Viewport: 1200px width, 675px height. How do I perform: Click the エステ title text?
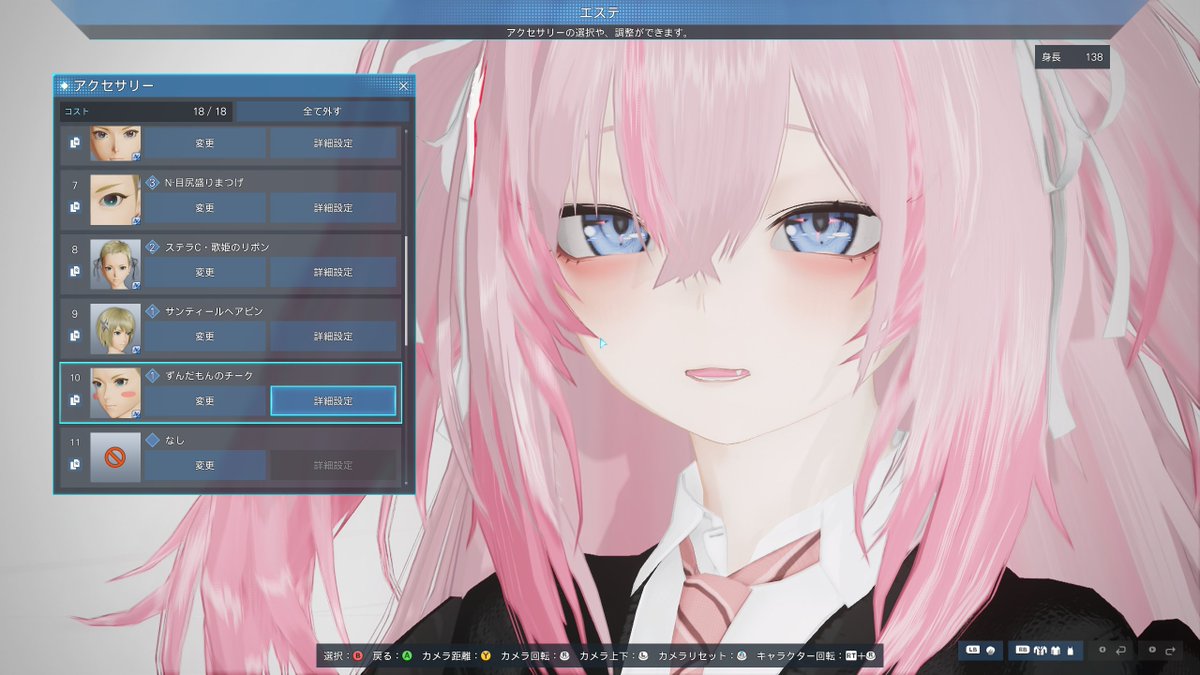[x=600, y=12]
